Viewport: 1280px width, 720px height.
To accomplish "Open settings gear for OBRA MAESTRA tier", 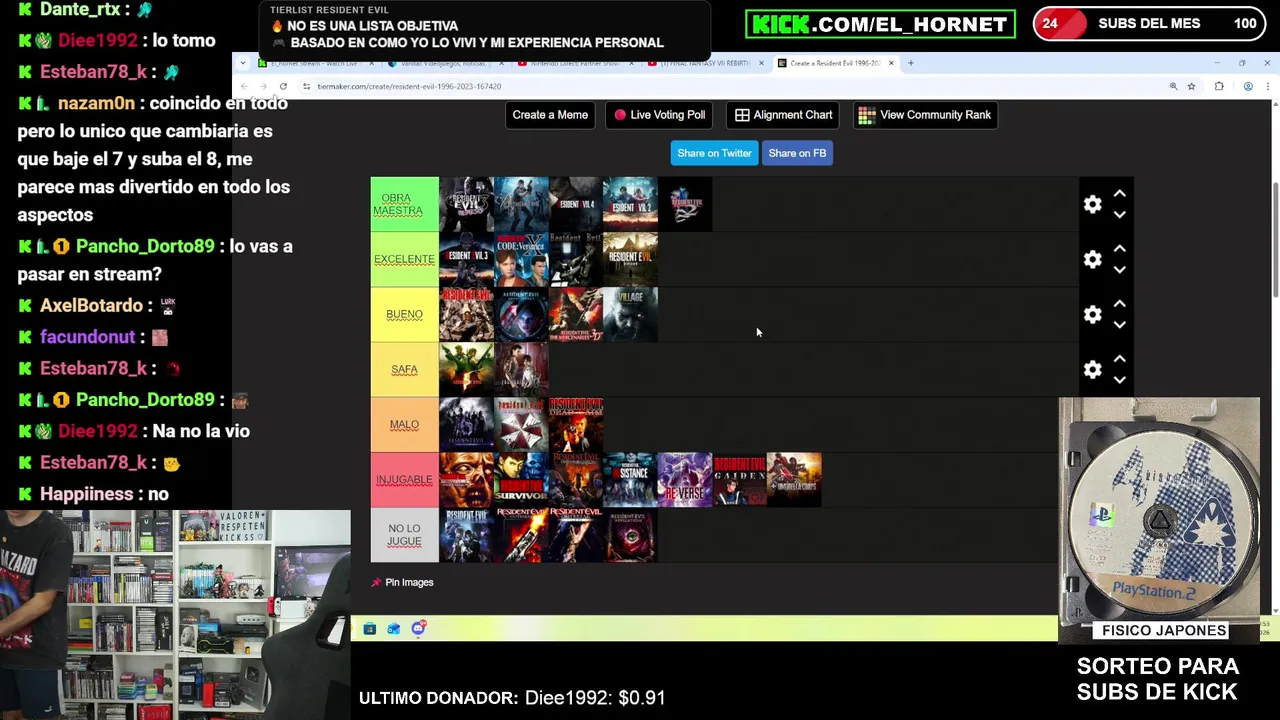I will tap(1092, 204).
